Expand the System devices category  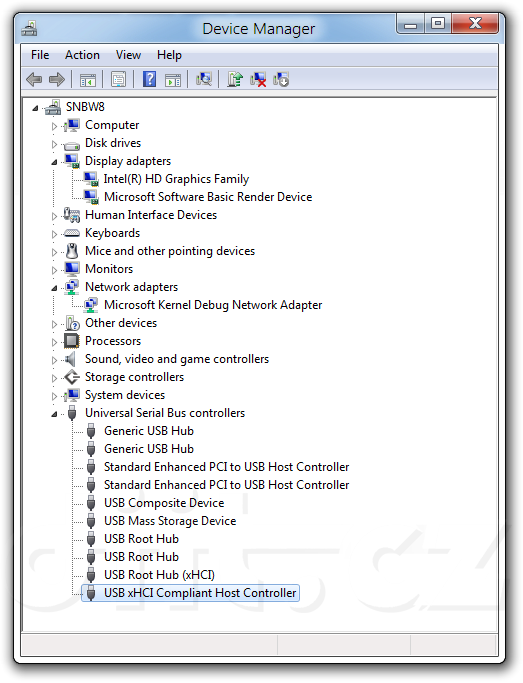54,396
